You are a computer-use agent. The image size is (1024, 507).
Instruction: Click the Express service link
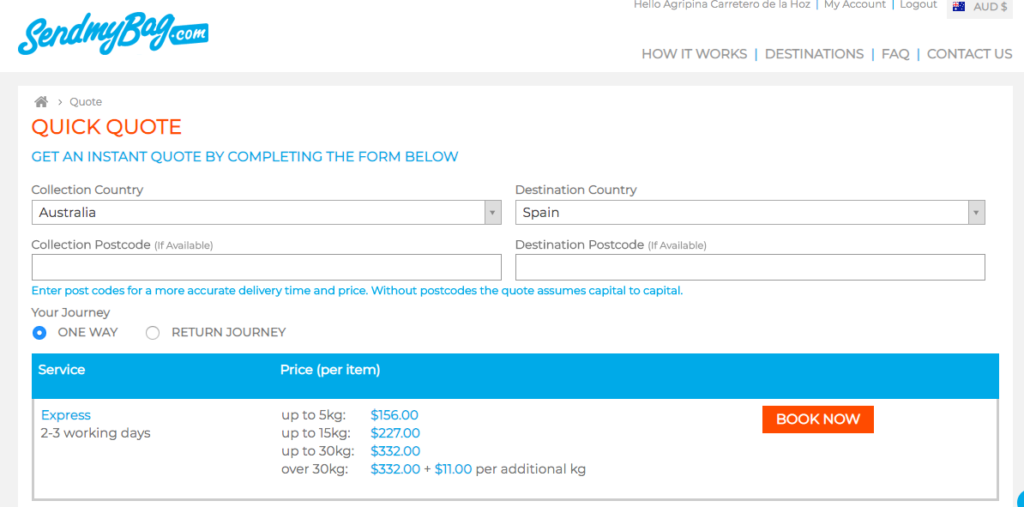(x=66, y=416)
